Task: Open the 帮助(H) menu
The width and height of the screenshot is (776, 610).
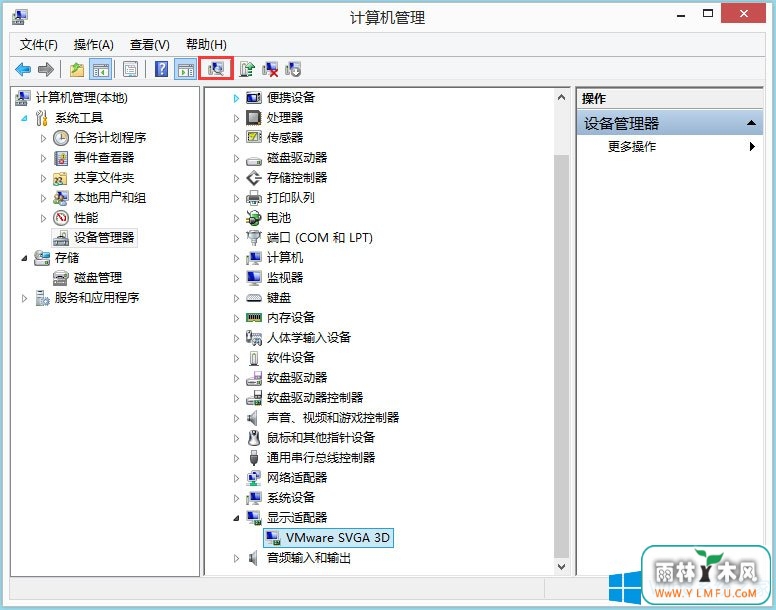Action: (x=206, y=45)
